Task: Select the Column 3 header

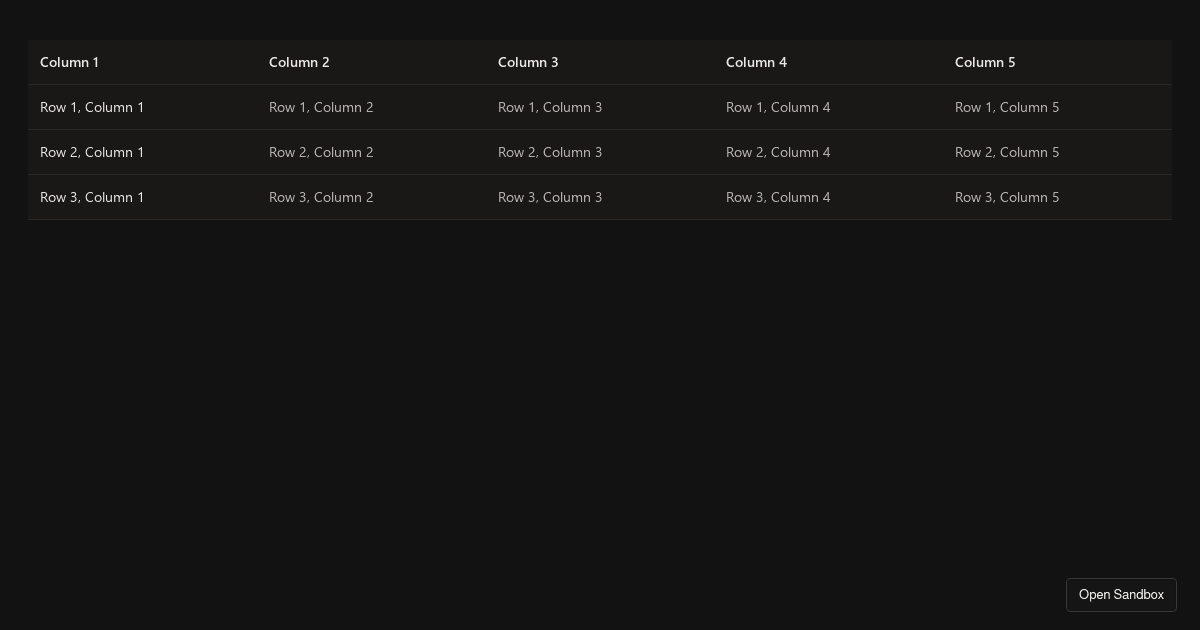Action: coord(528,62)
